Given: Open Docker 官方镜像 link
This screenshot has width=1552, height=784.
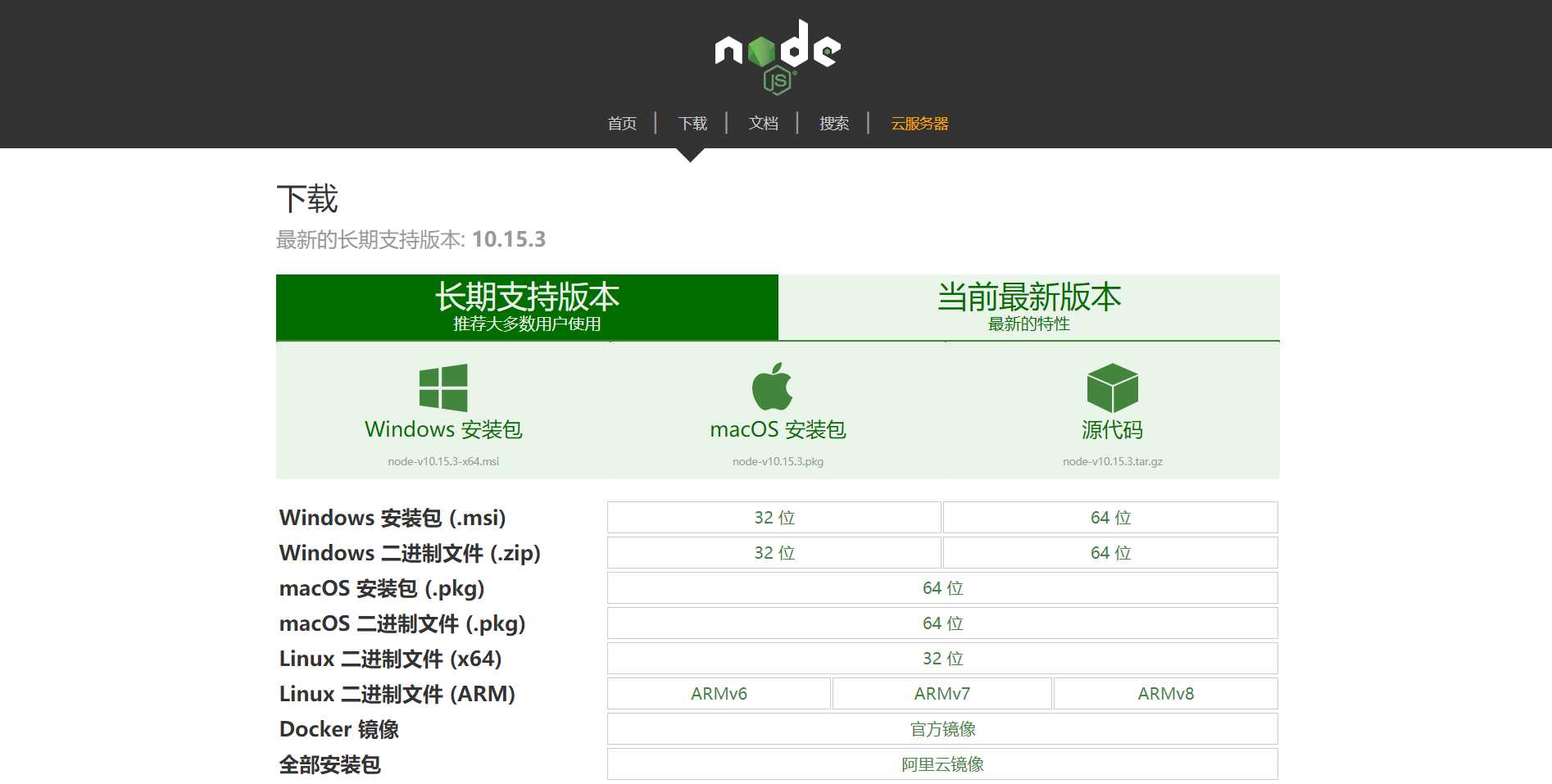Looking at the screenshot, I should pos(942,729).
